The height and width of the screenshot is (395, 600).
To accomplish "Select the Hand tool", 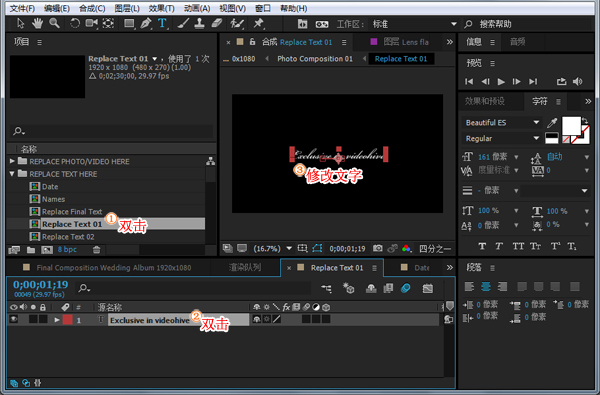I will [37, 24].
